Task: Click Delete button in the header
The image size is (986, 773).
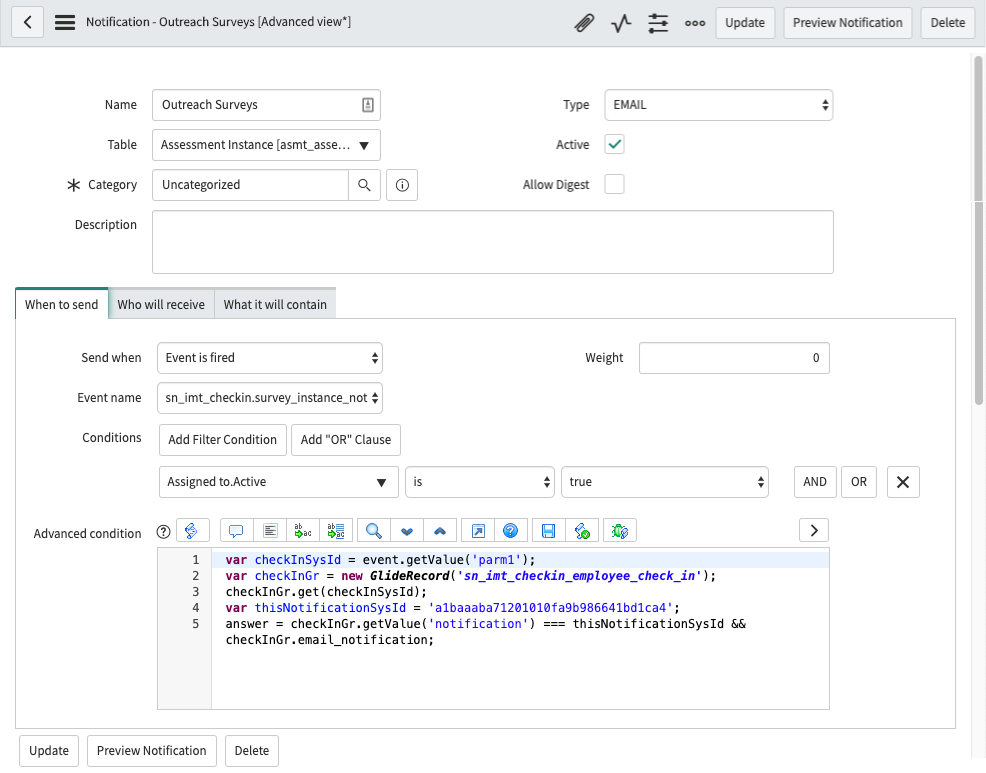Action: [948, 23]
